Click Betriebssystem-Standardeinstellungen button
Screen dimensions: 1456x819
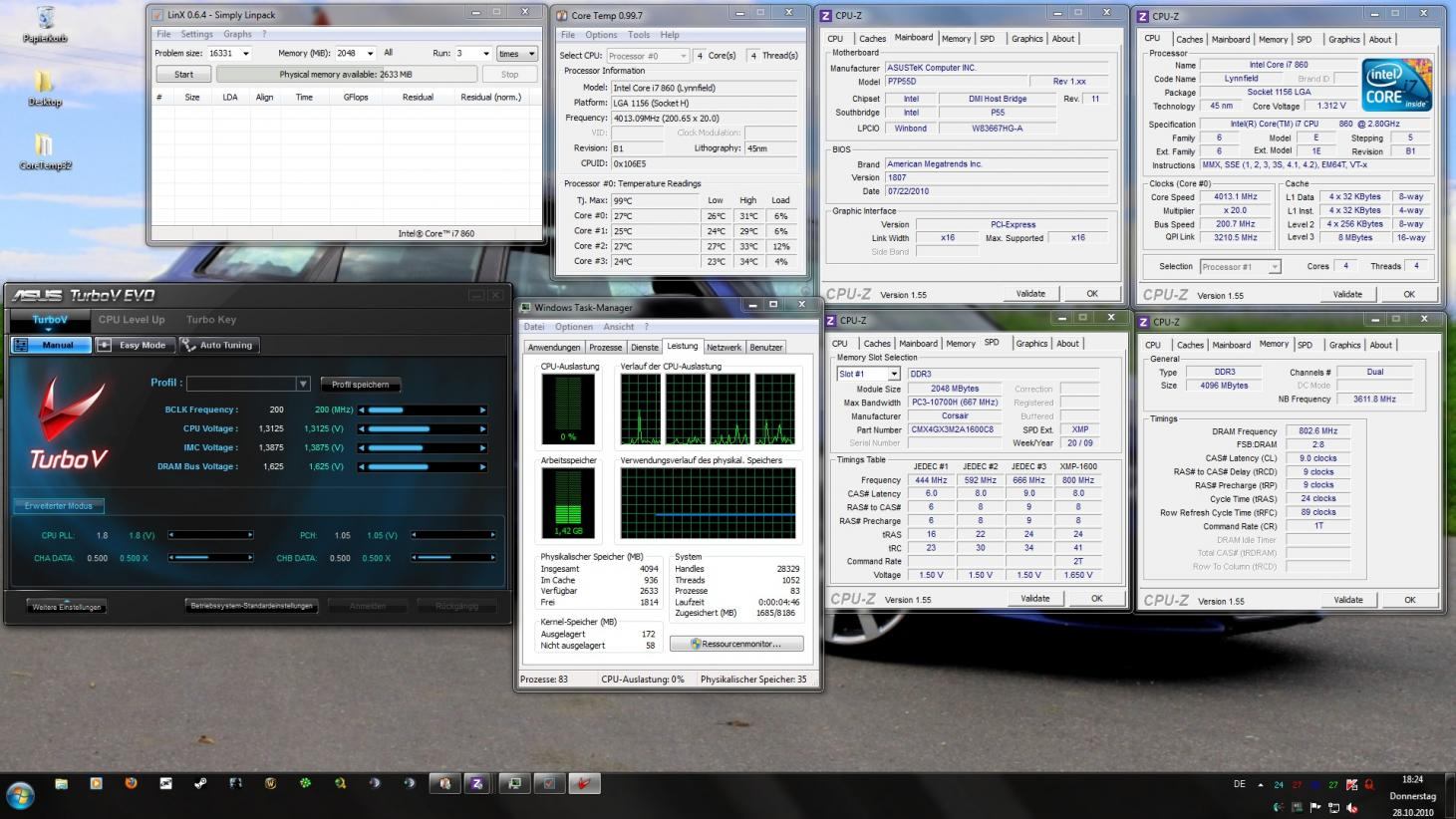click(251, 606)
